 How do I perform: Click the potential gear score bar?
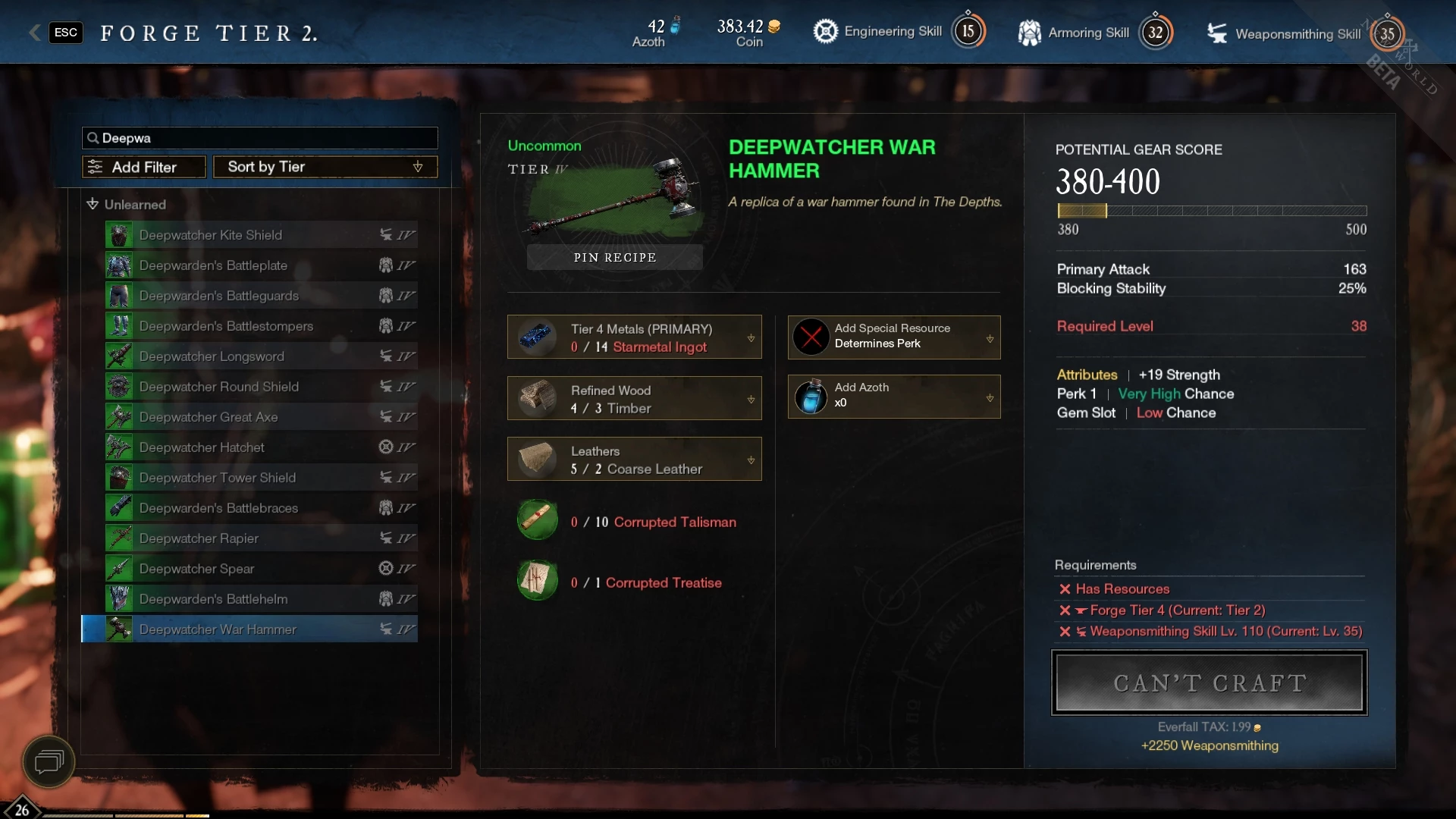click(x=1212, y=211)
